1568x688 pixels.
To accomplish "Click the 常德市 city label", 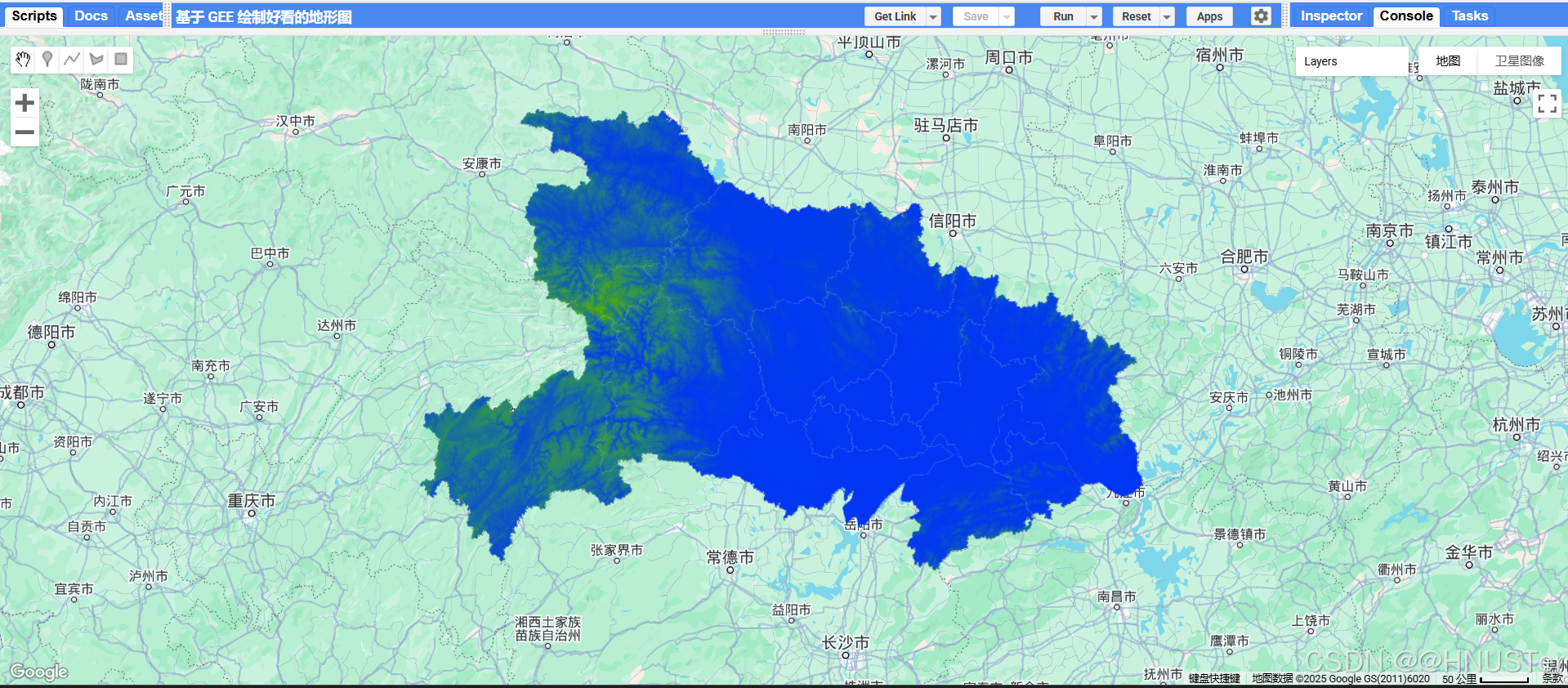I will (x=730, y=557).
